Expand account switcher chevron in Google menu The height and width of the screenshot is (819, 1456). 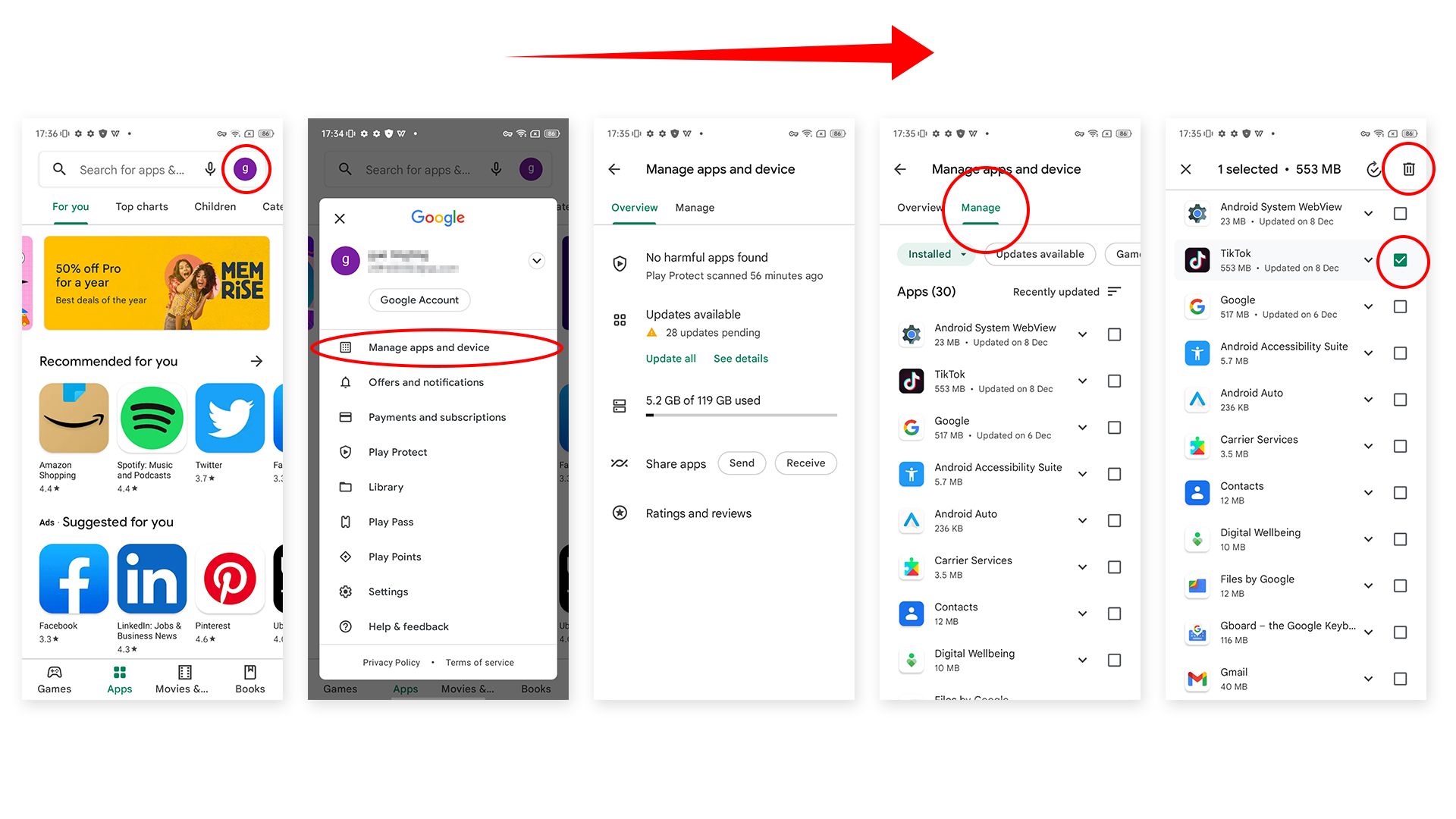pyautogui.click(x=536, y=261)
